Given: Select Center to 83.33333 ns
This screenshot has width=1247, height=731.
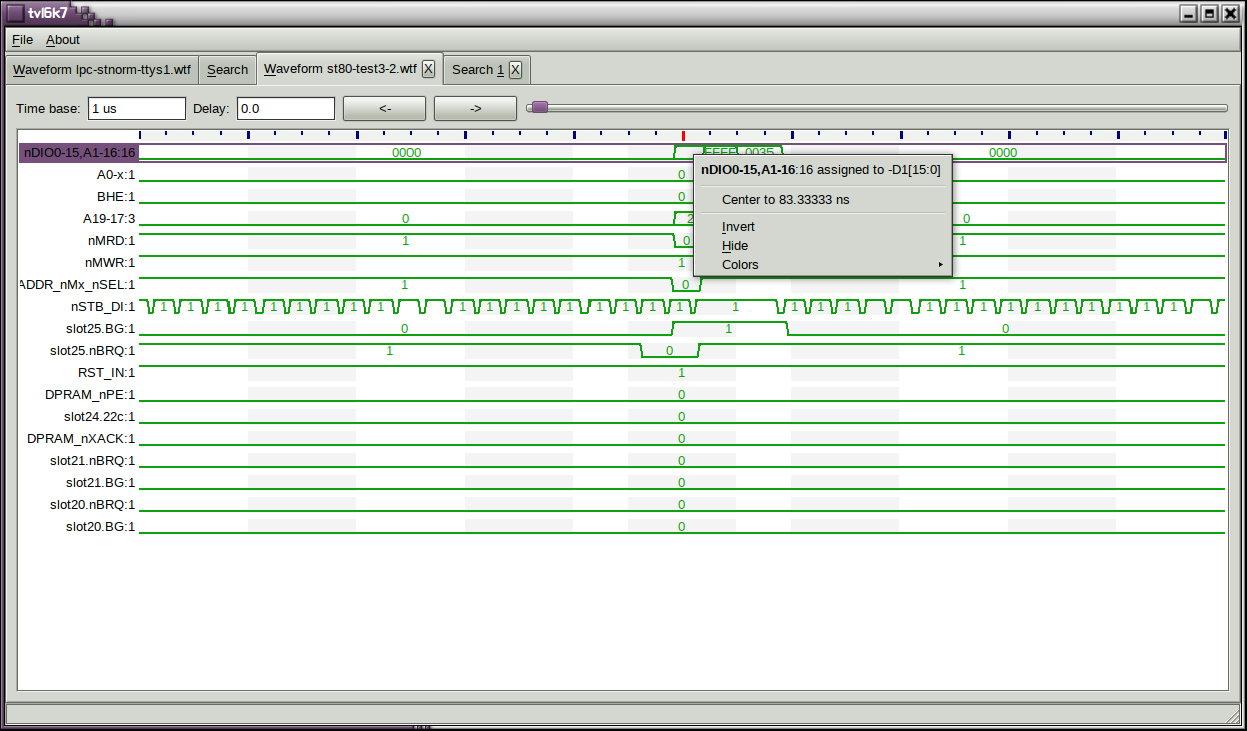Looking at the screenshot, I should [x=785, y=200].
